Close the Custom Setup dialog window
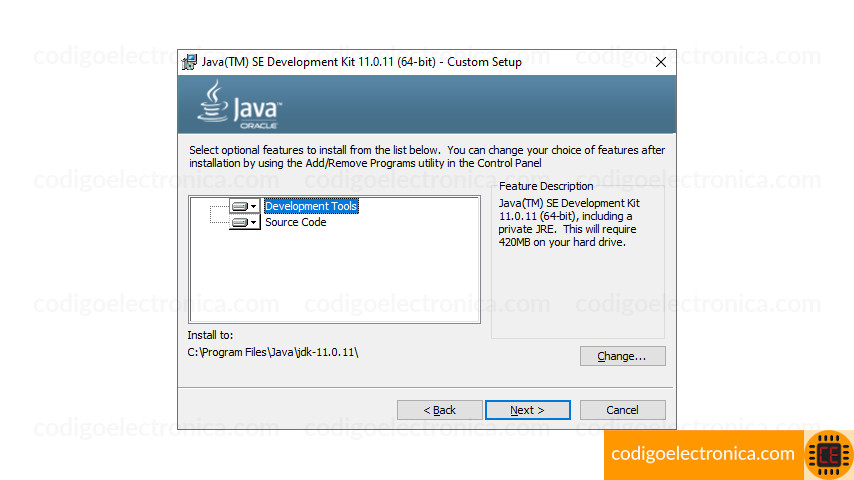Screen dimensions: 854x480 click(x=661, y=62)
